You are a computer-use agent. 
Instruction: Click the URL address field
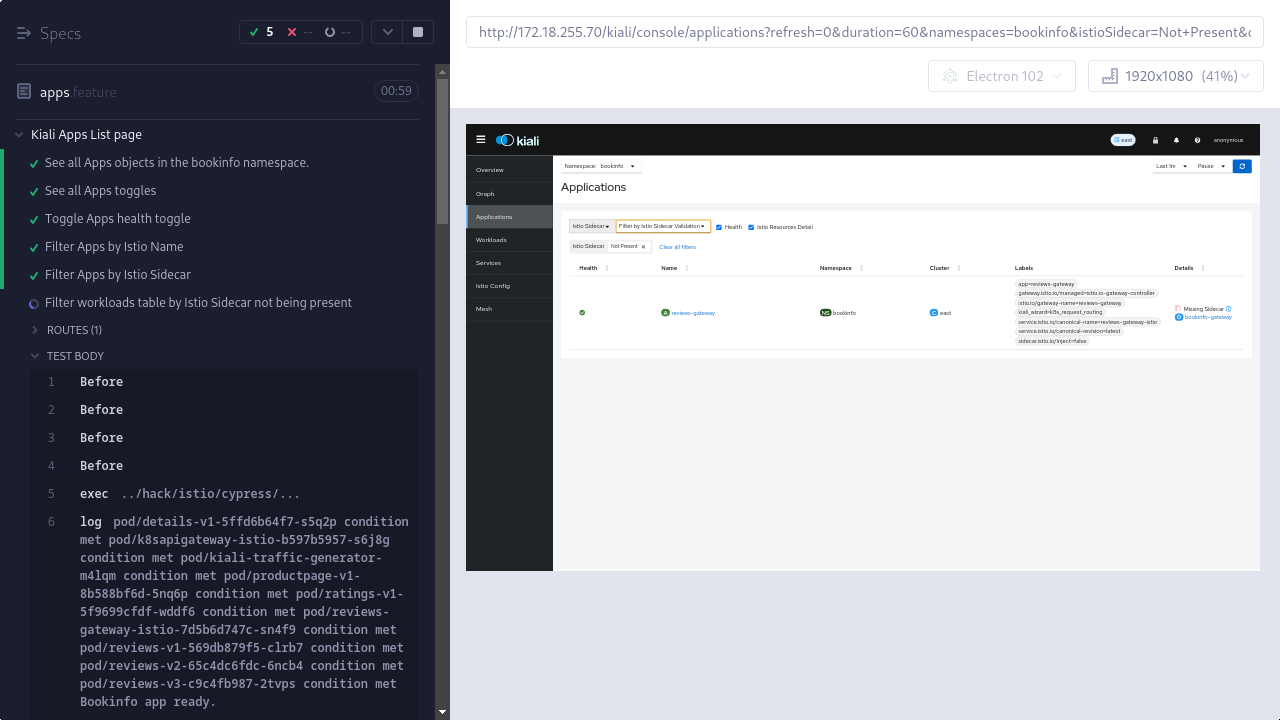[x=864, y=32]
